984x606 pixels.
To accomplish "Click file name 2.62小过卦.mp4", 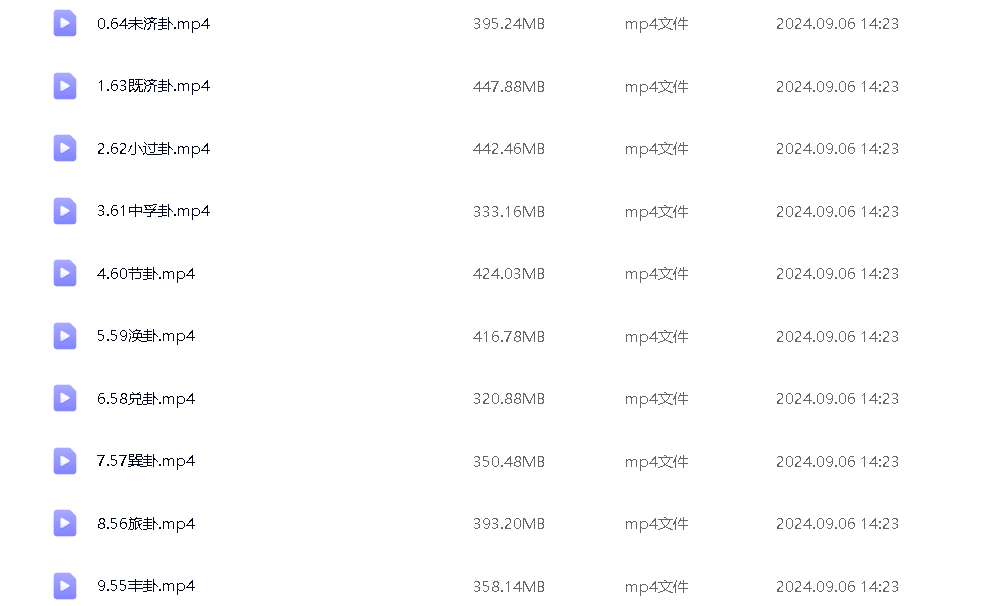I will (153, 149).
